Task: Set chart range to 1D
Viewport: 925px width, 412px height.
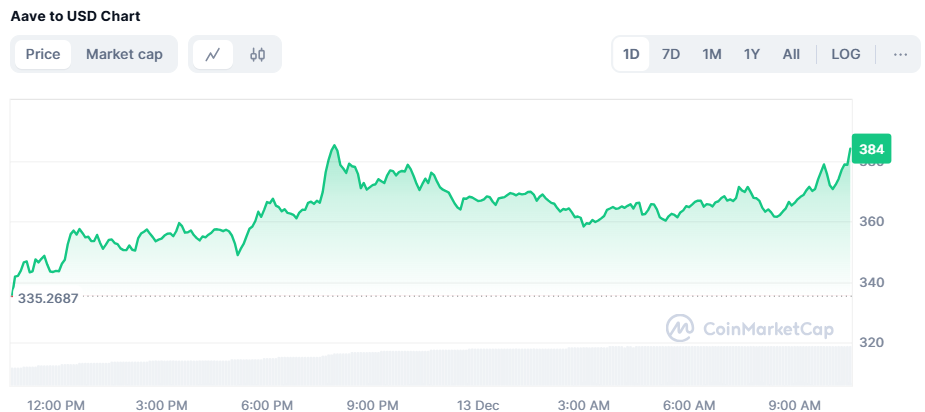Action: point(631,54)
